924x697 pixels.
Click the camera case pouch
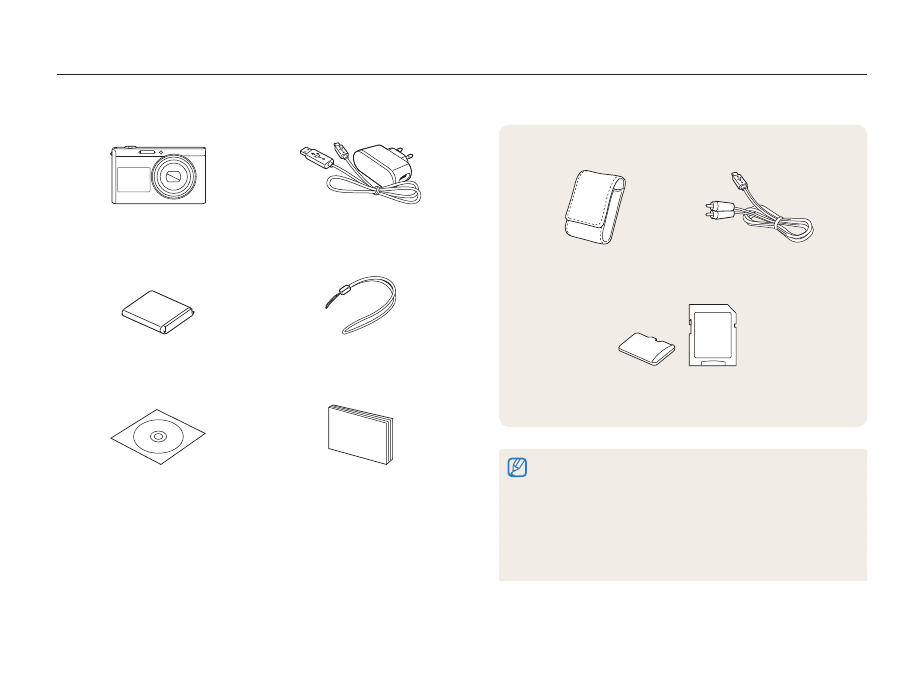[595, 207]
